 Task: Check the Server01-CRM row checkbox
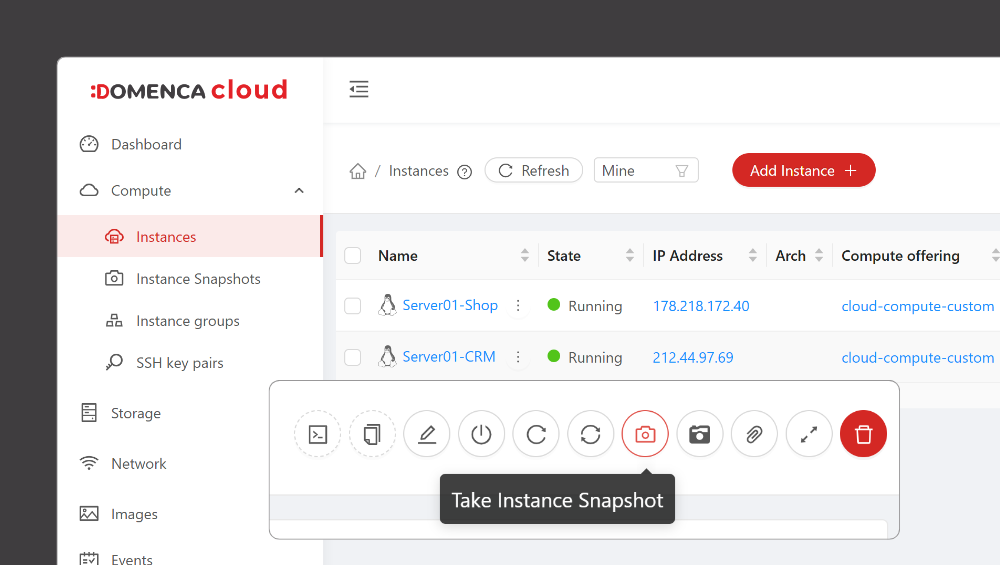coord(352,357)
